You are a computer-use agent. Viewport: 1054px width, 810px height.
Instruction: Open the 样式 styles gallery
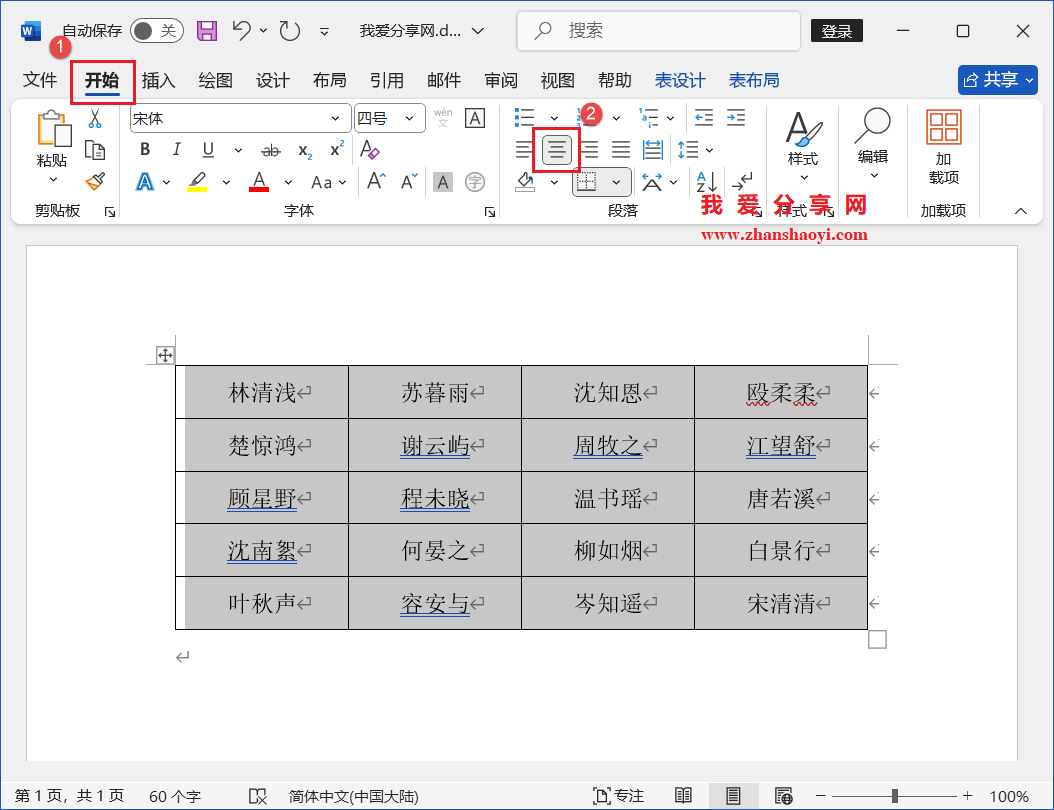[803, 147]
